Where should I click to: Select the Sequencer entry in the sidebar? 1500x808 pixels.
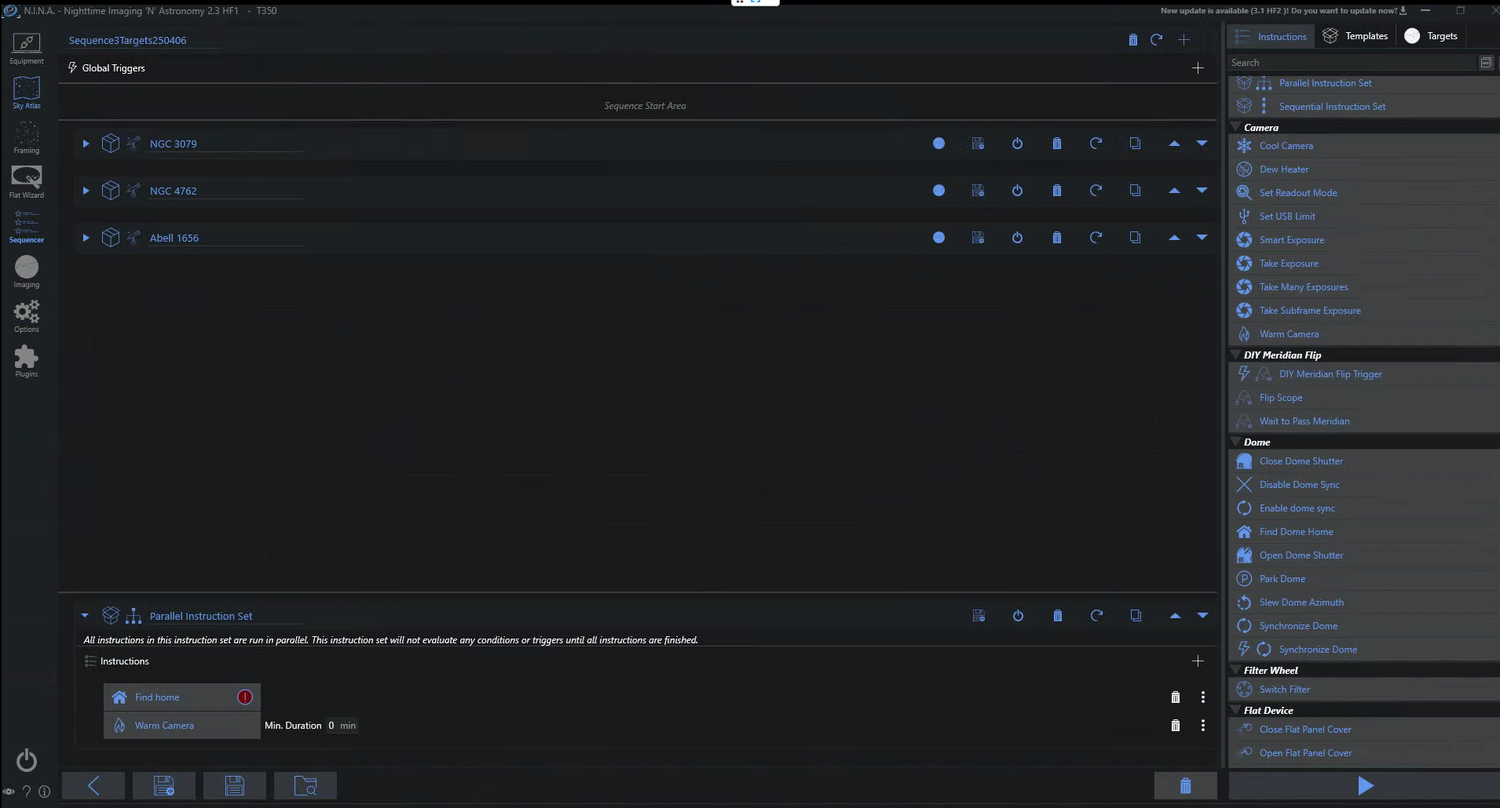(26, 227)
